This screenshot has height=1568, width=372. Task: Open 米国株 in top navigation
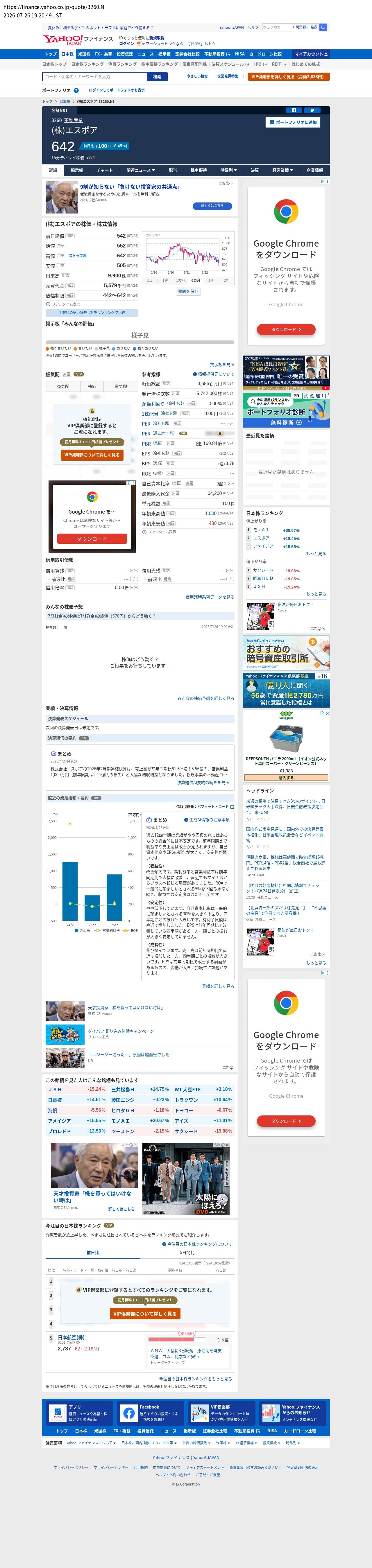click(x=84, y=54)
